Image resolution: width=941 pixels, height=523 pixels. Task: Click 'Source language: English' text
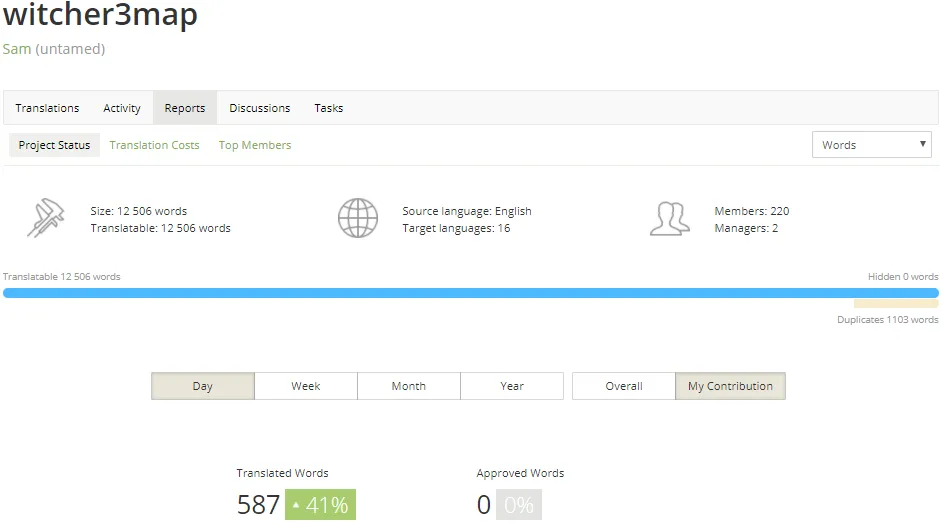(x=467, y=211)
